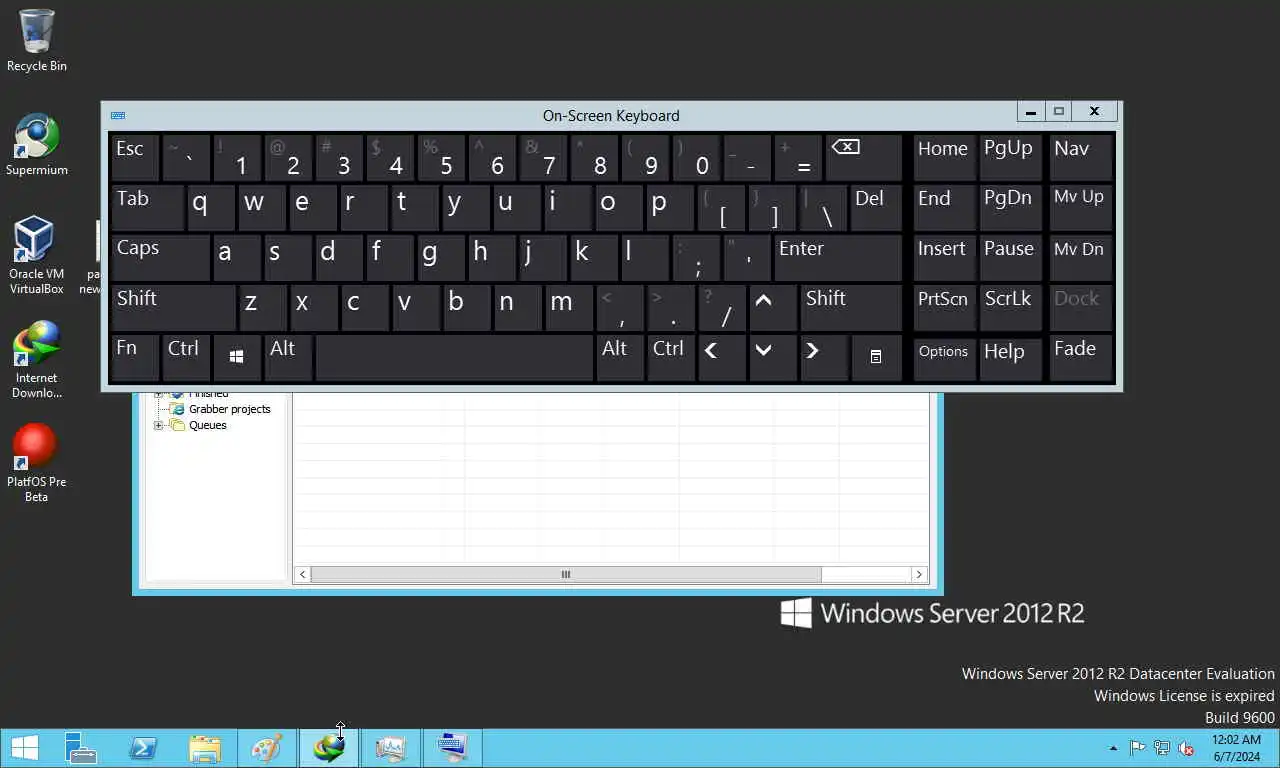
Task: Expand the Queues tree node
Action: (x=158, y=426)
